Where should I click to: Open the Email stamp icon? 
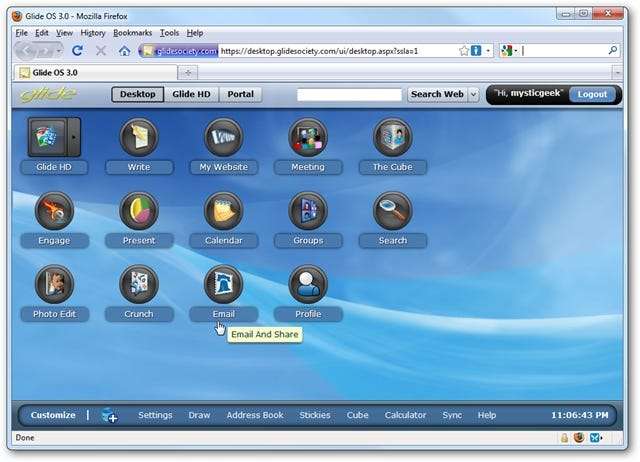pos(223,284)
